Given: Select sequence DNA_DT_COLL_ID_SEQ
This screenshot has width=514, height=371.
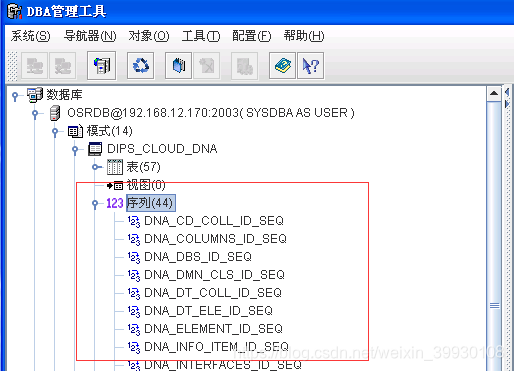Looking at the screenshot, I should point(213,293).
